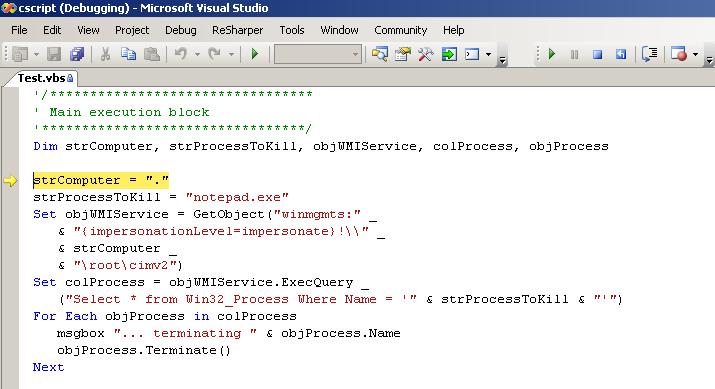Click "{impersonationLevel=impersonate}!\\" string
Screen dimensions: 715x389
click(221, 231)
